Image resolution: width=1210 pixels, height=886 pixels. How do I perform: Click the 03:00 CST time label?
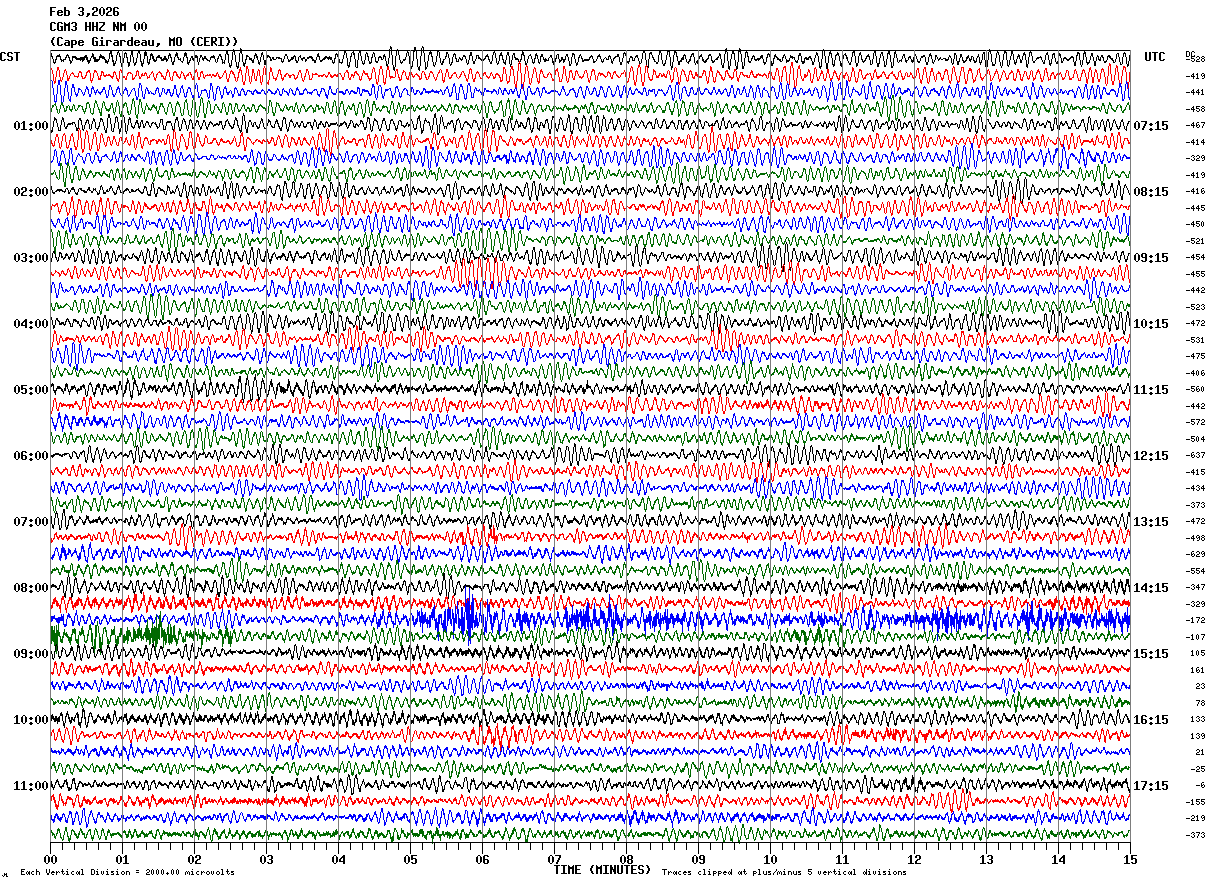click(31, 258)
